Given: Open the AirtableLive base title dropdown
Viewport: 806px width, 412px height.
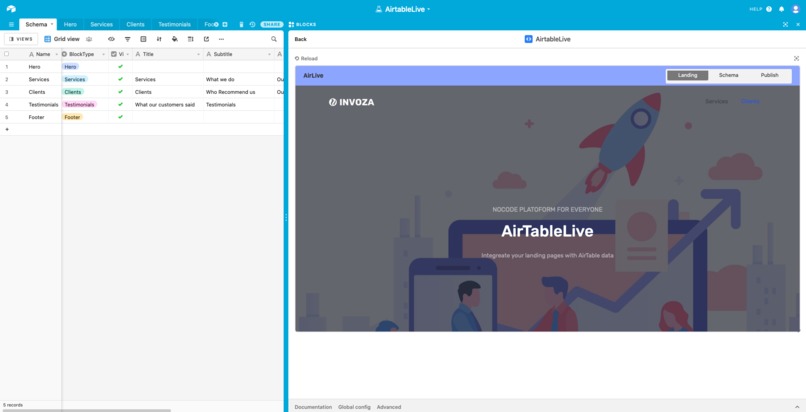Looking at the screenshot, I should pos(404,9).
